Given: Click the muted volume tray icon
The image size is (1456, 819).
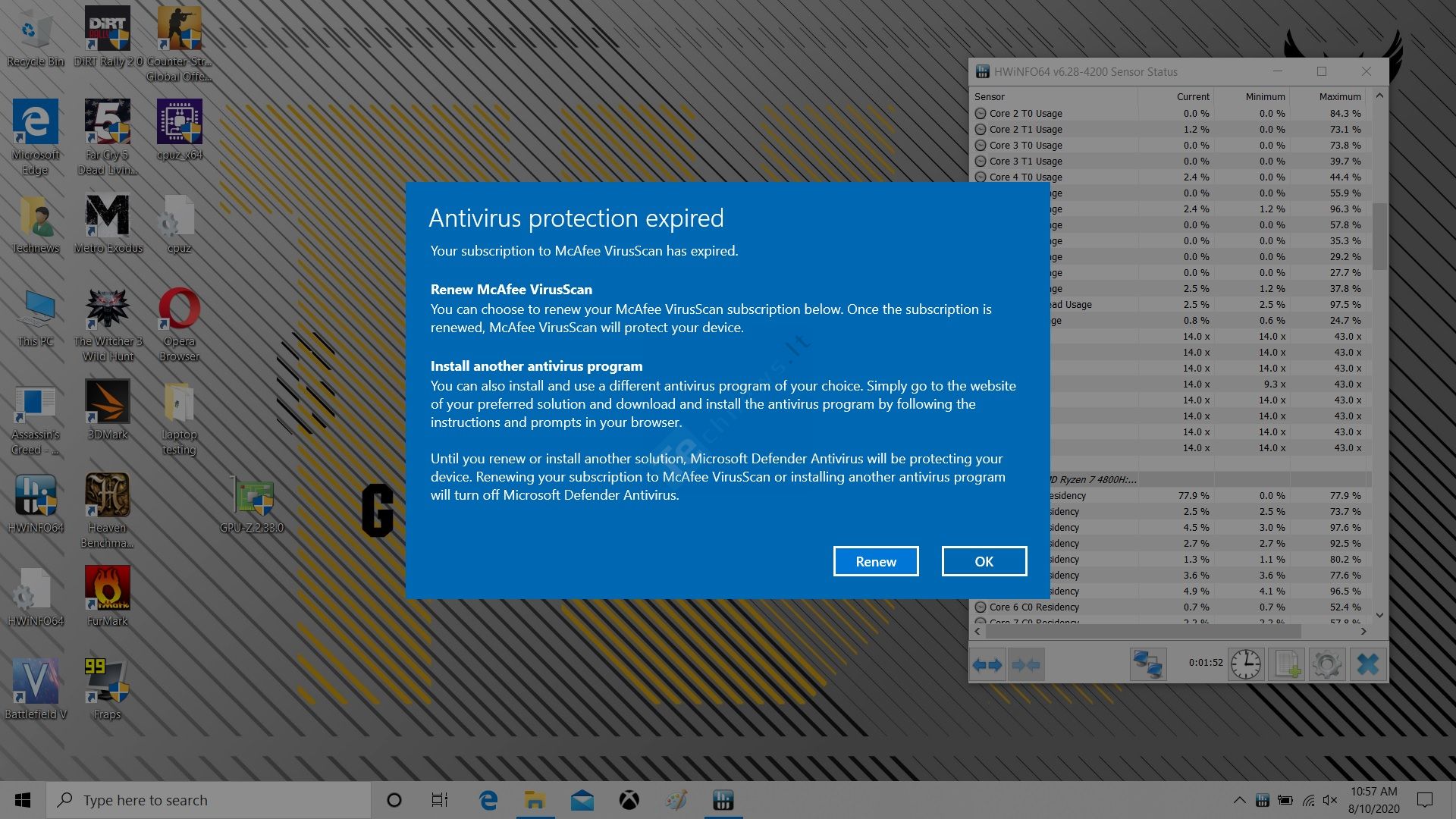Looking at the screenshot, I should 1330,800.
